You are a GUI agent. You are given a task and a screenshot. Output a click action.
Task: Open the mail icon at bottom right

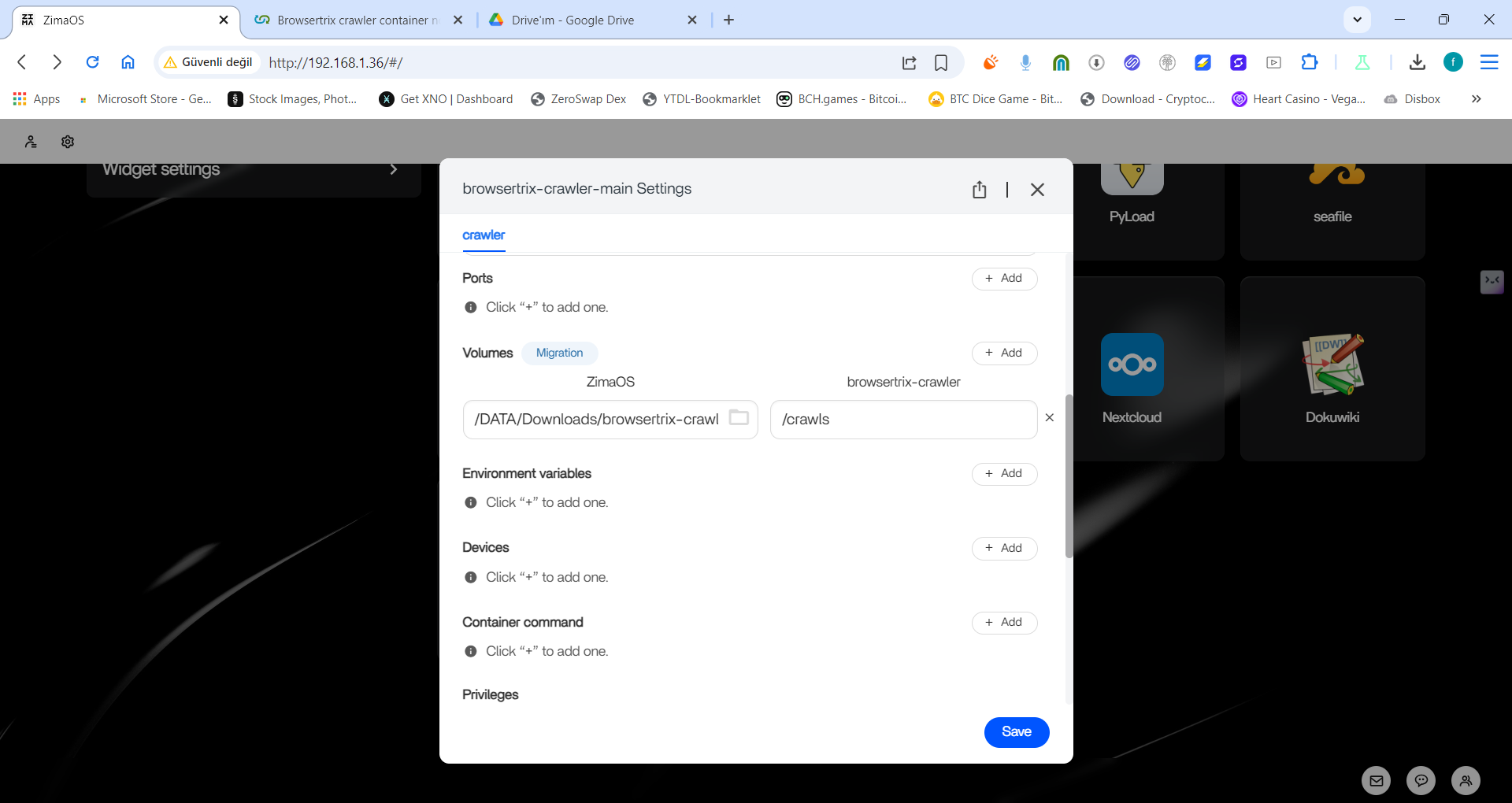[1376, 781]
